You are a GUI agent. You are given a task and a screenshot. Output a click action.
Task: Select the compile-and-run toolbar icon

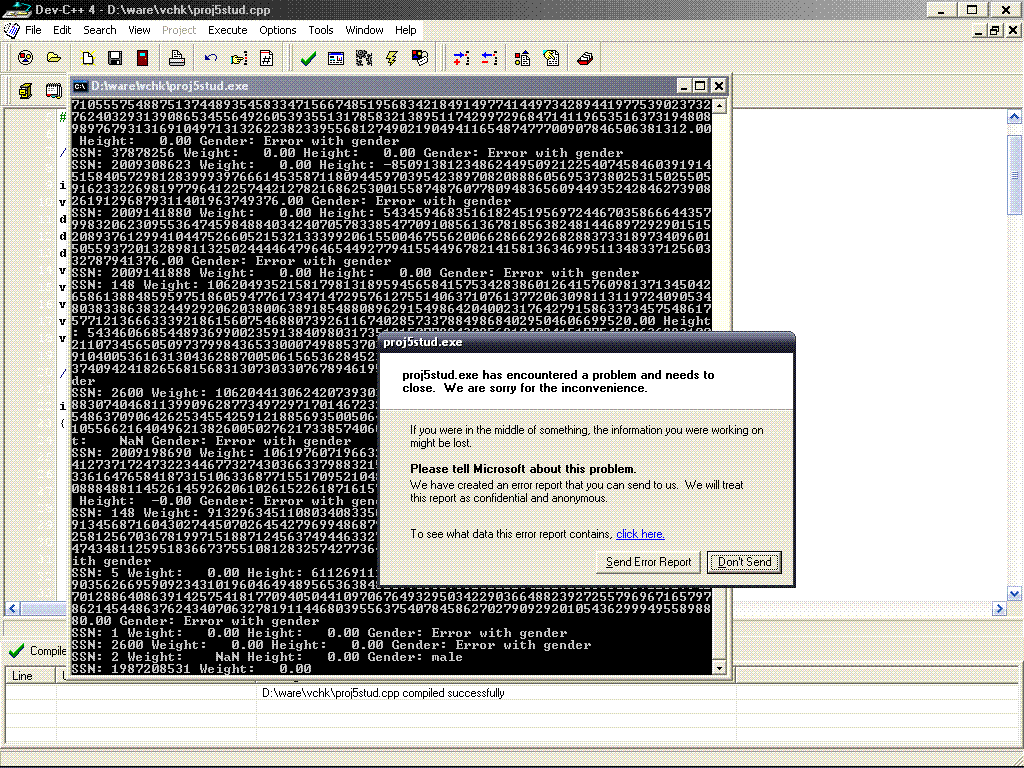click(419, 58)
